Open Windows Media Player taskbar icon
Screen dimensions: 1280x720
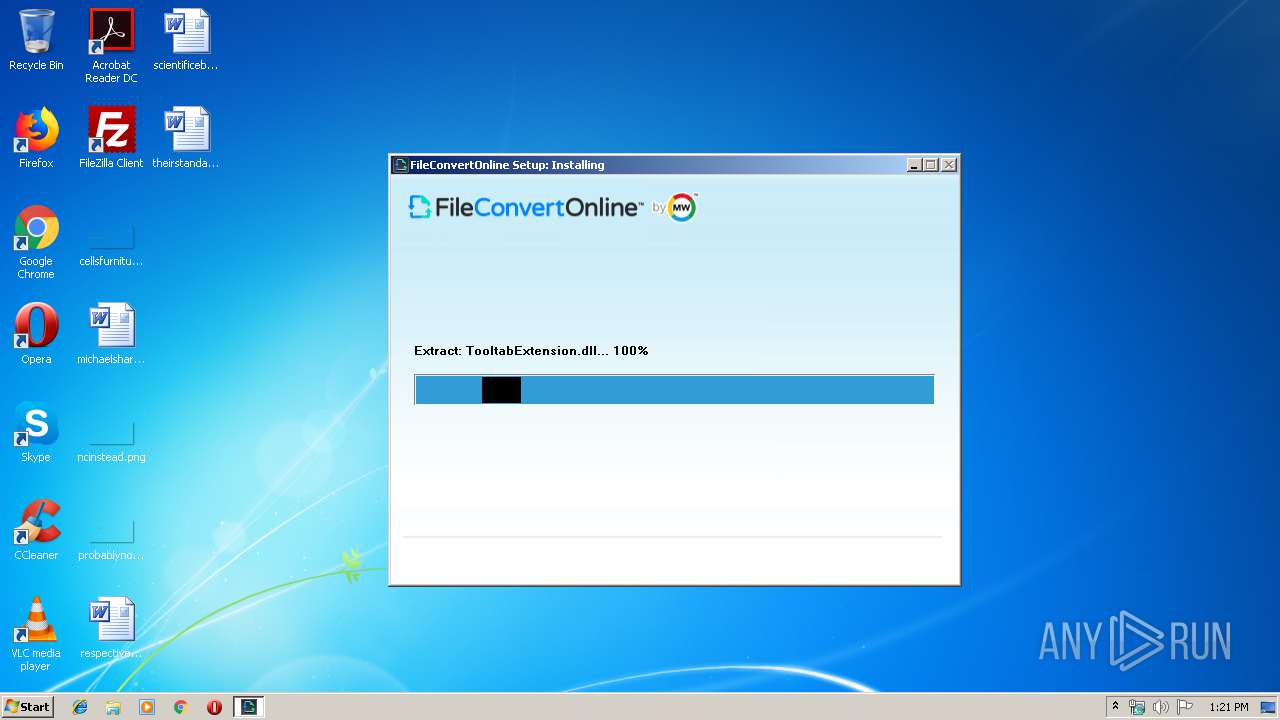tap(147, 707)
